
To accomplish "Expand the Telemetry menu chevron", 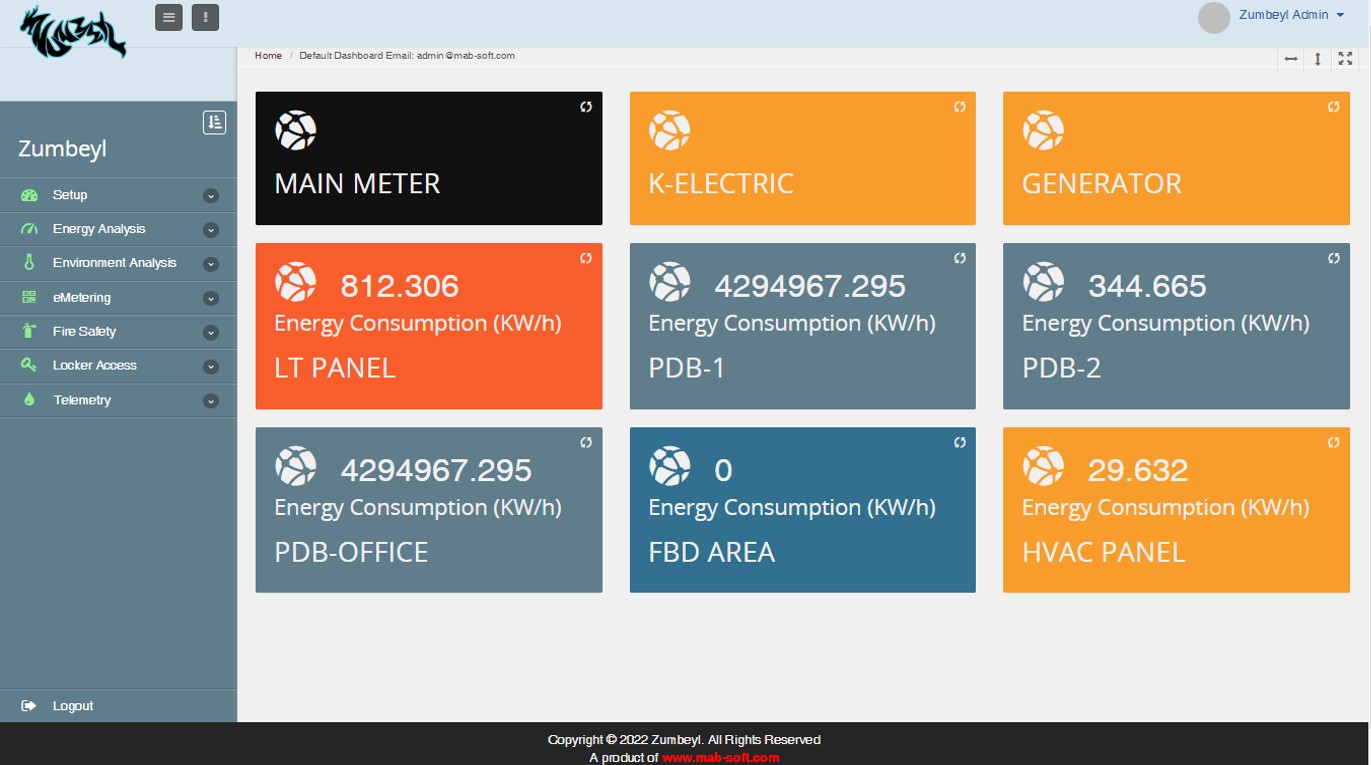I will [210, 401].
